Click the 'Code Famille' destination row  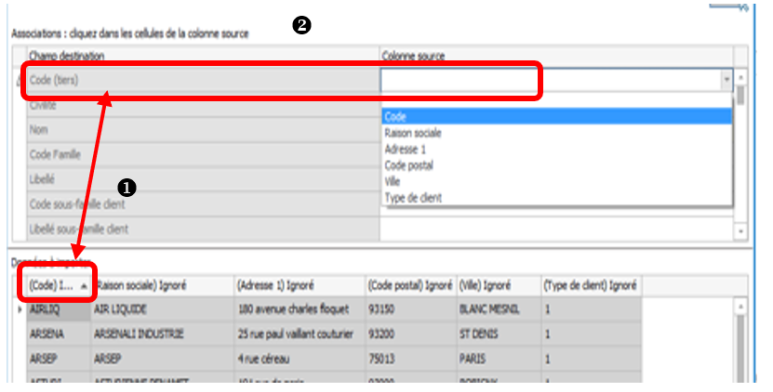pyautogui.click(x=203, y=154)
